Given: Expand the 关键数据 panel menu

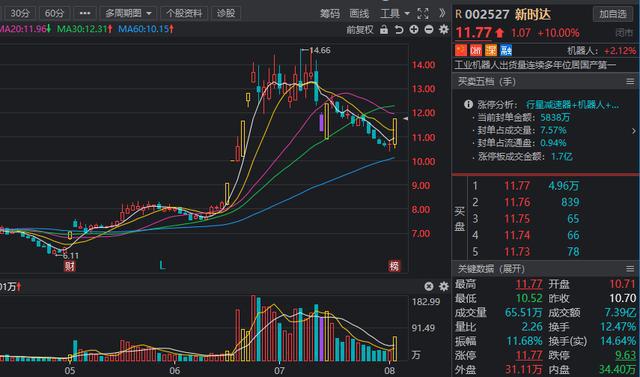Looking at the screenshot, I should (x=630, y=268).
